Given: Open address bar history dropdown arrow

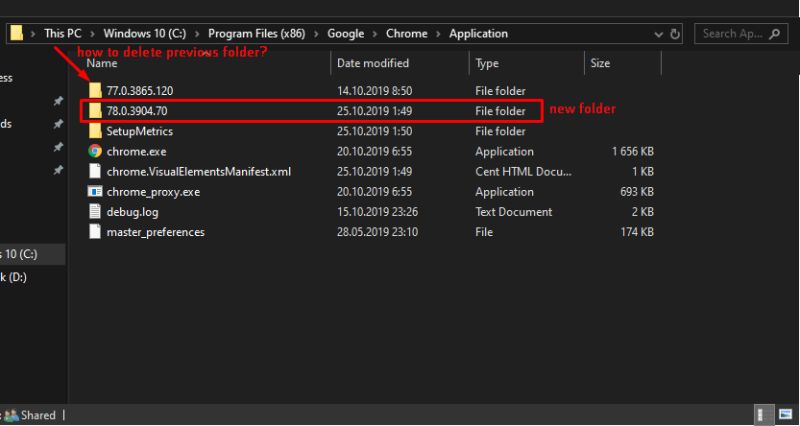Looking at the screenshot, I should [658, 34].
